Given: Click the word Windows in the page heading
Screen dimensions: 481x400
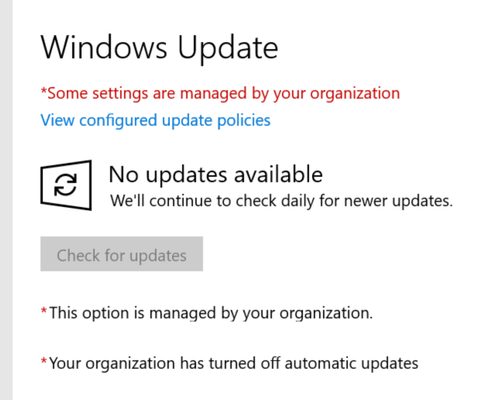Looking at the screenshot, I should point(104,47).
